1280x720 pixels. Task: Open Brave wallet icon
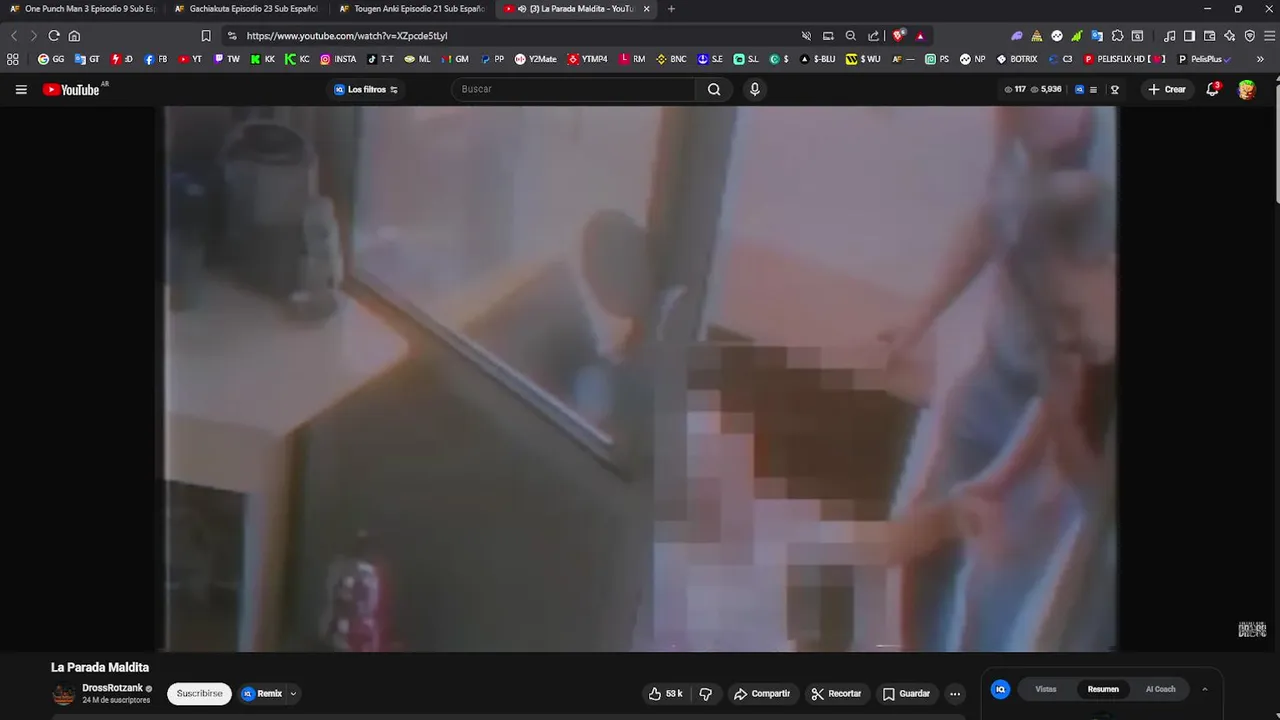point(1209,35)
